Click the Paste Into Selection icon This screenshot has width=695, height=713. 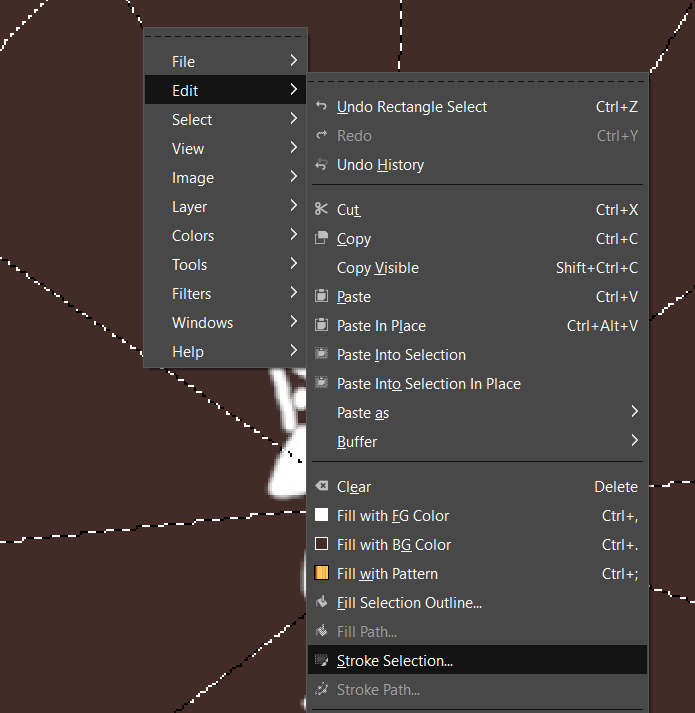321,355
